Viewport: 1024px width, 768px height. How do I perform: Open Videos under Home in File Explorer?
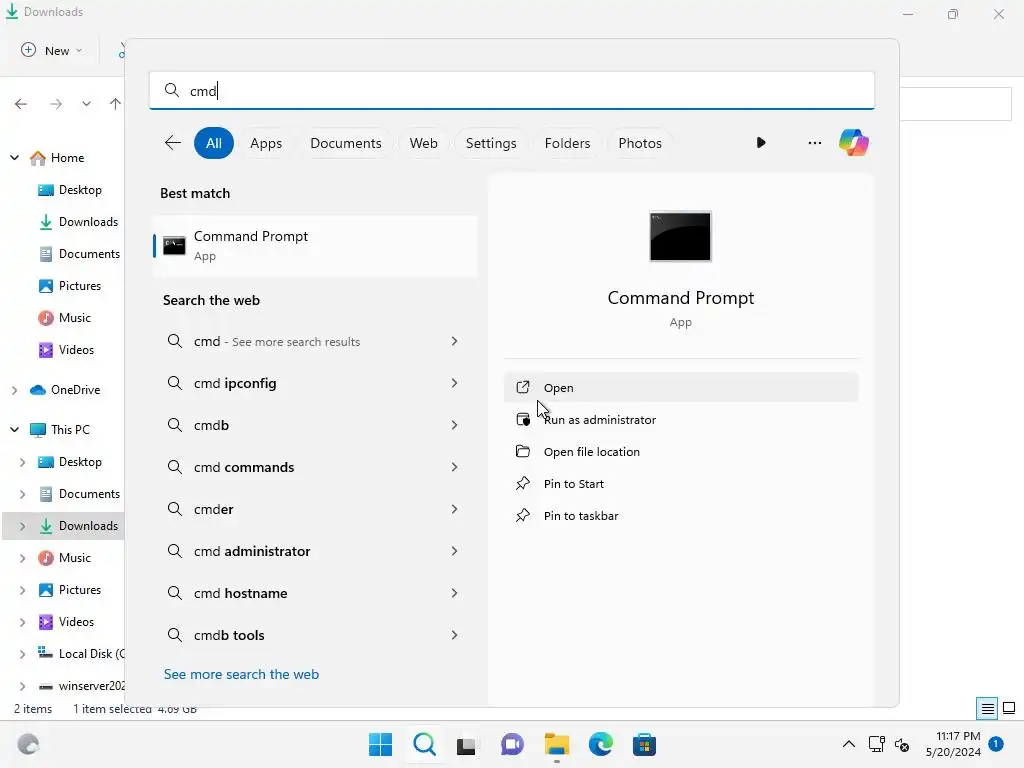coord(66,349)
